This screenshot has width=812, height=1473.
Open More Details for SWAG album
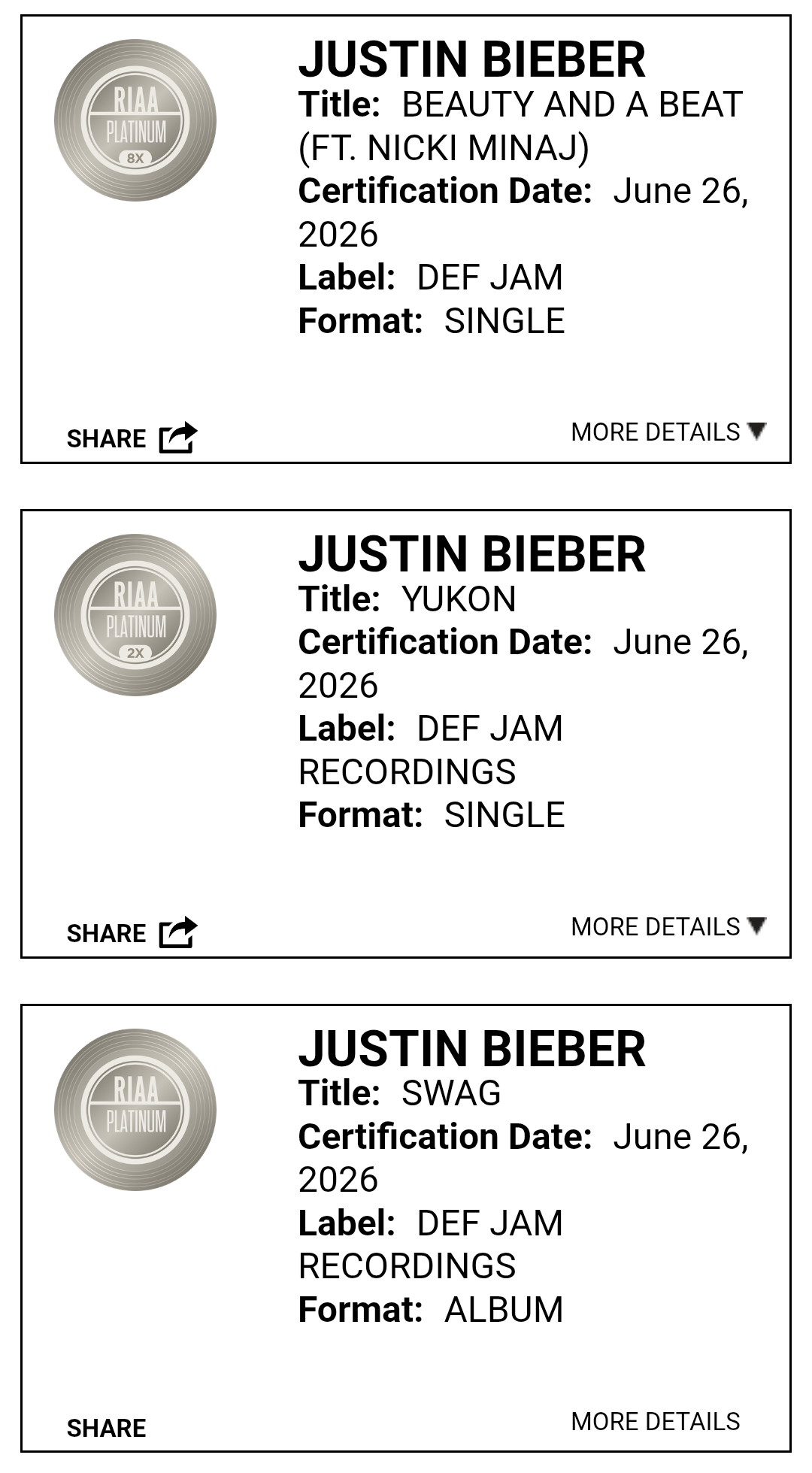coord(656,1421)
